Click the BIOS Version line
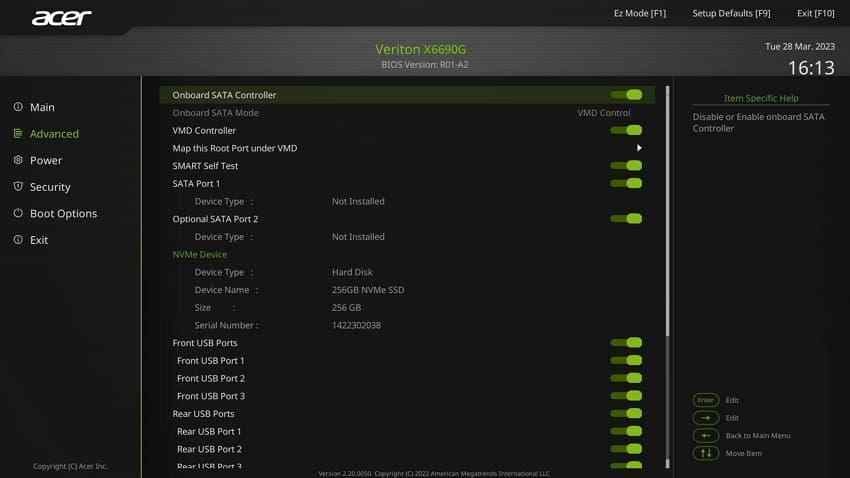The width and height of the screenshot is (850, 478). 424,64
